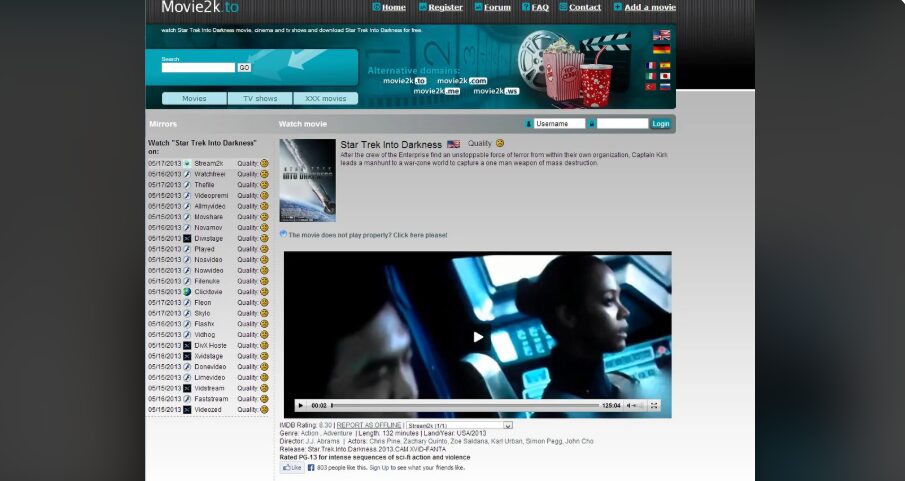Image resolution: width=905 pixels, height=481 pixels.
Task: Open the Stream2k (1/1) part dropdown
Action: pos(459,426)
